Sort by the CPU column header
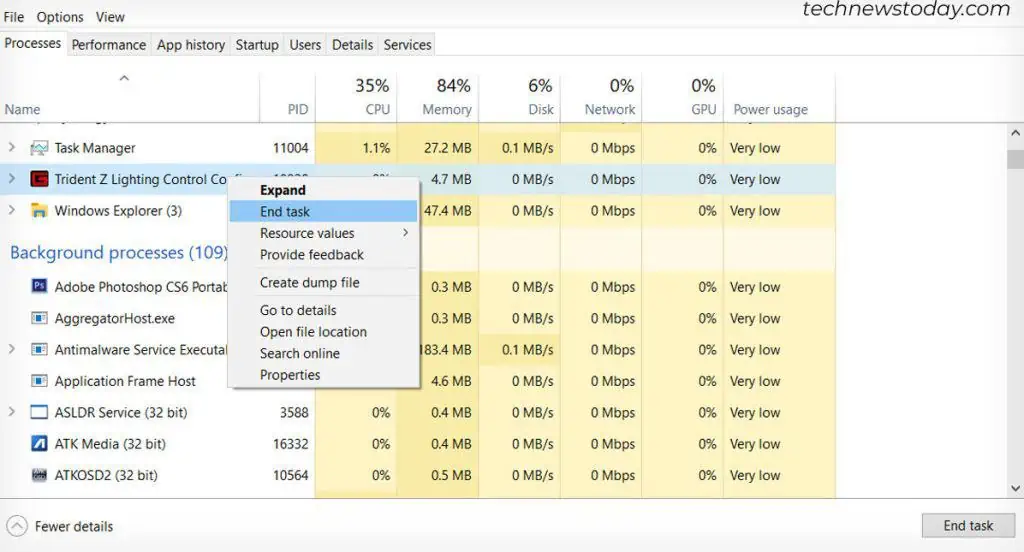The image size is (1024, 552). pos(356,97)
